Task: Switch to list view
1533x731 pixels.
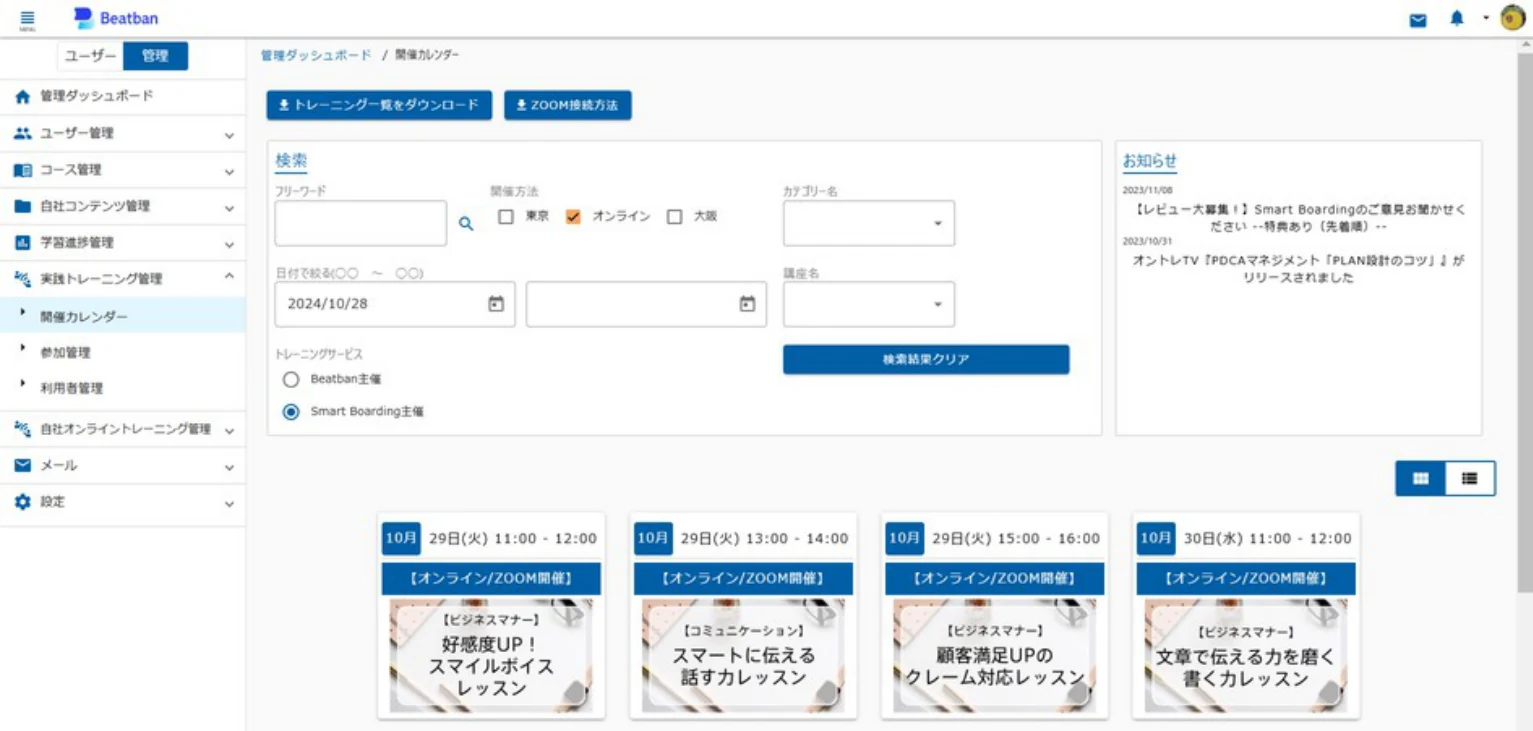Action: [x=1470, y=479]
